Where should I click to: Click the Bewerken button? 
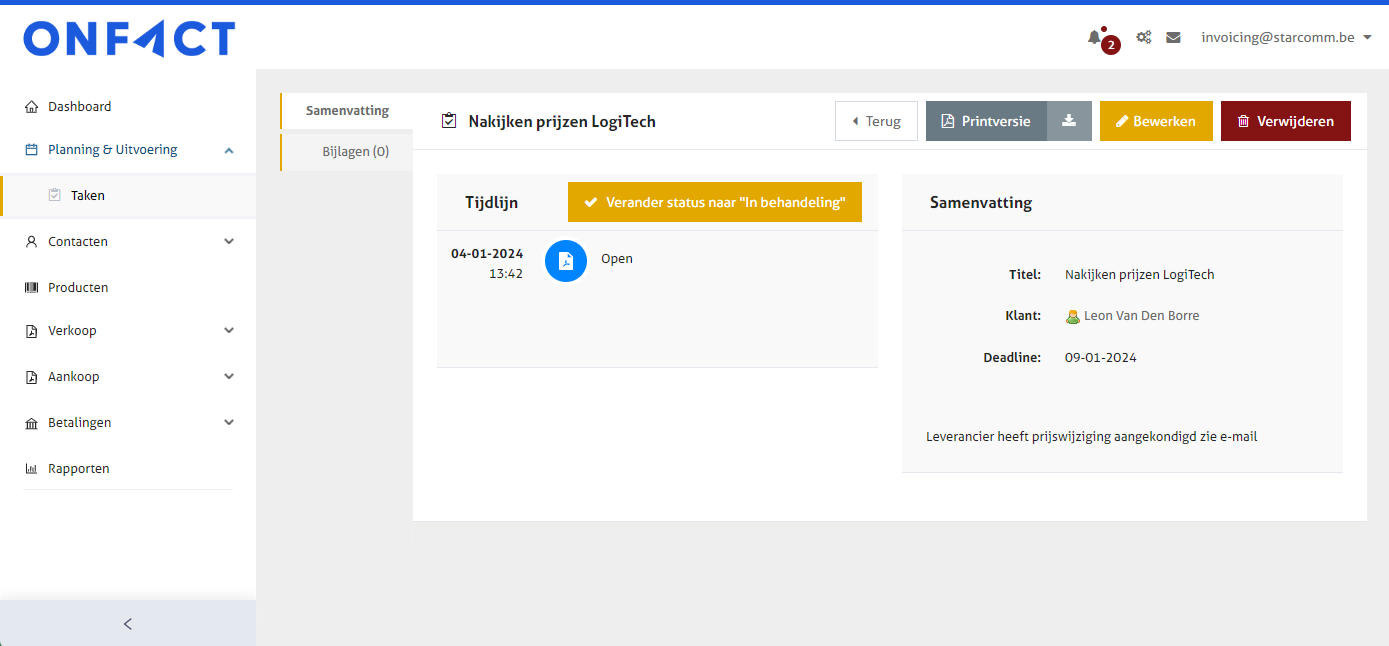(x=1155, y=121)
